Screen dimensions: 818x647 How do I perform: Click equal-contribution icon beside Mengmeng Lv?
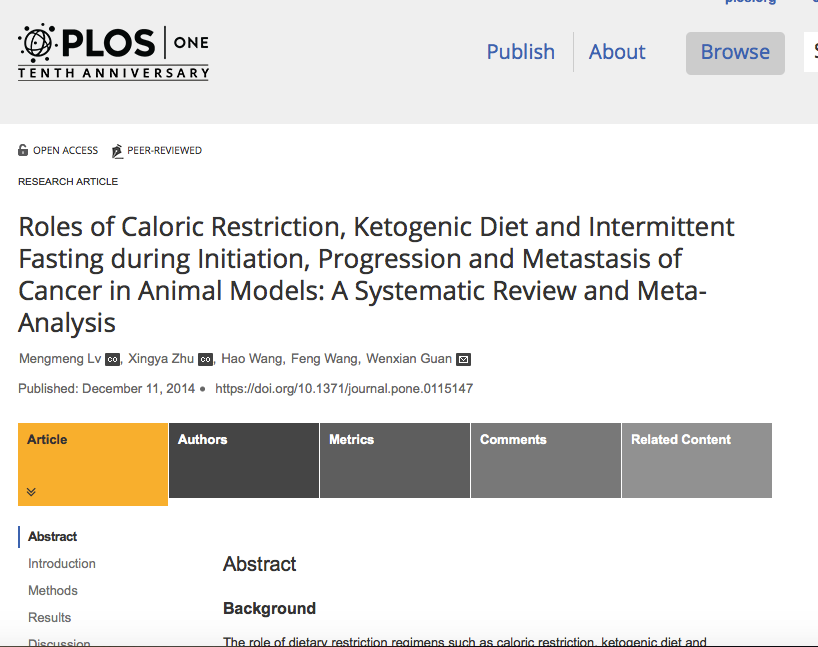(113, 359)
